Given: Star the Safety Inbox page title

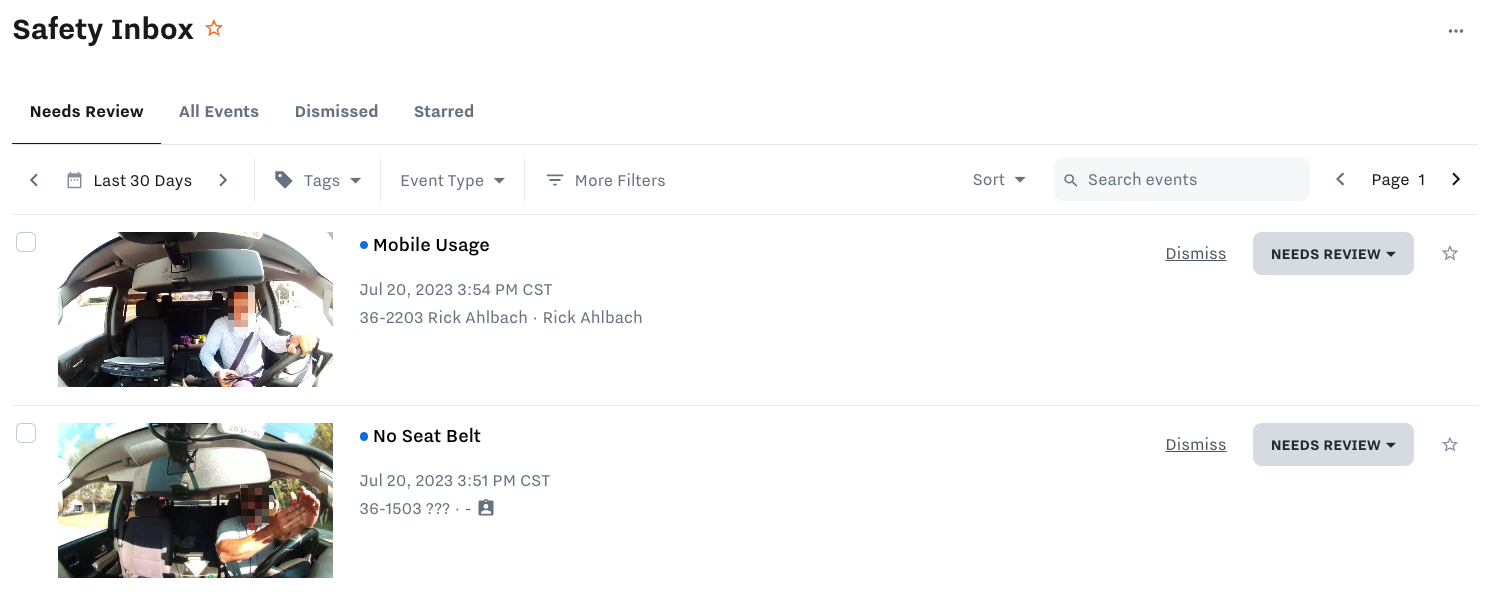Looking at the screenshot, I should pyautogui.click(x=214, y=29).
